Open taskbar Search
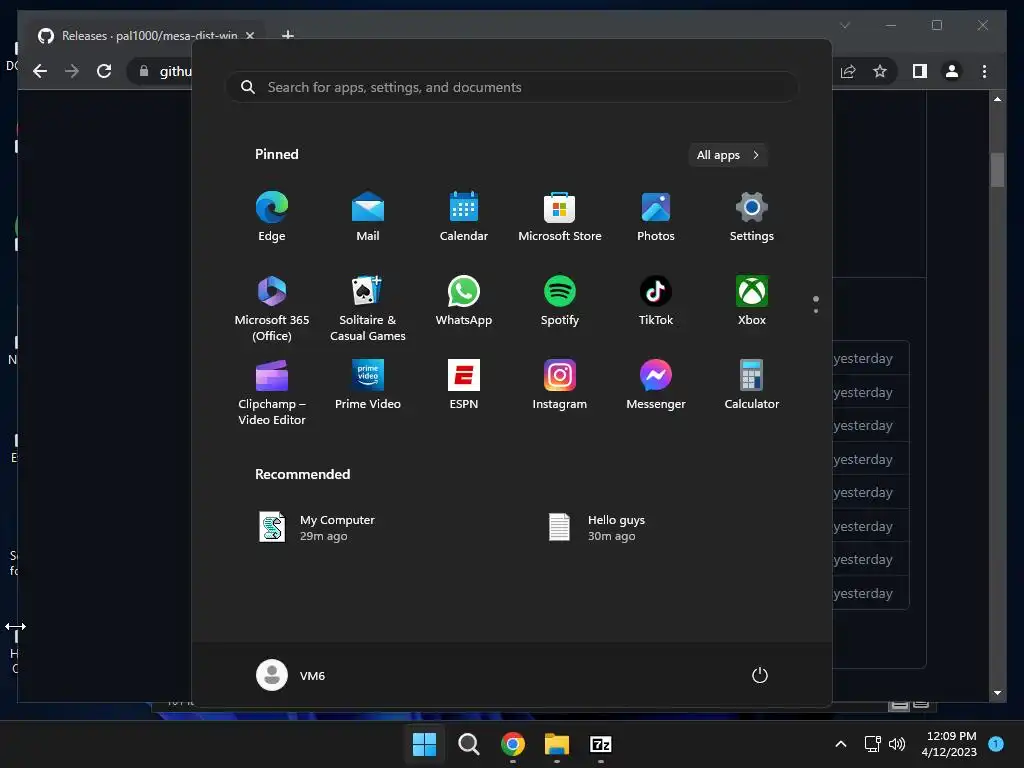Image resolution: width=1024 pixels, height=768 pixels. pyautogui.click(x=468, y=744)
